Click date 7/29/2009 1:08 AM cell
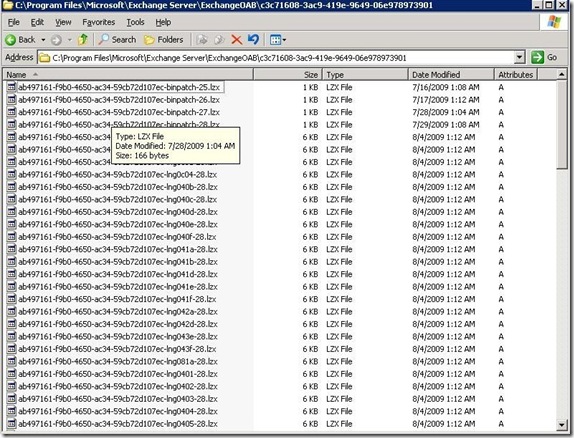 [x=446, y=125]
